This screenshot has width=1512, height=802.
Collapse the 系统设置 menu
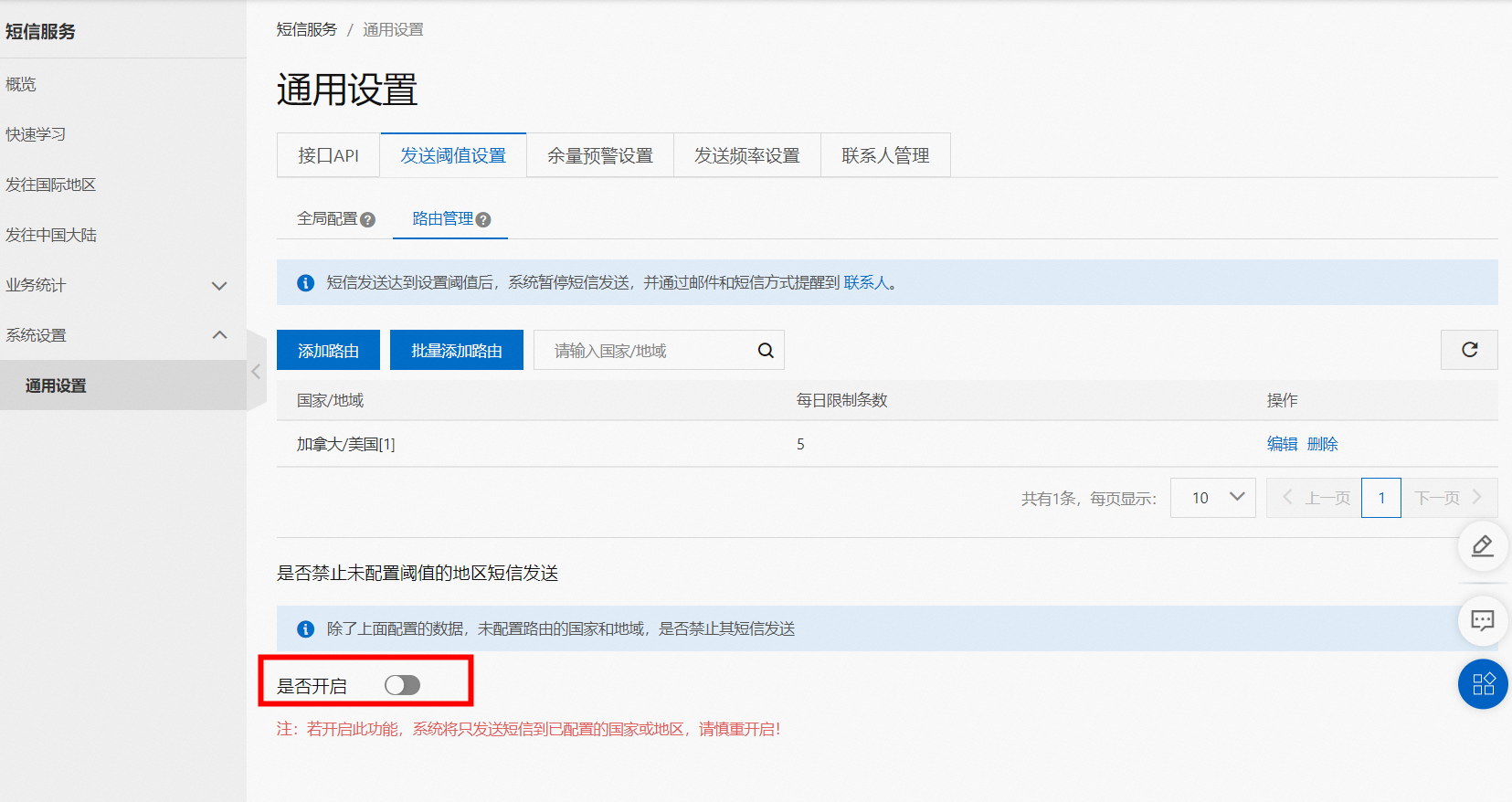[219, 335]
